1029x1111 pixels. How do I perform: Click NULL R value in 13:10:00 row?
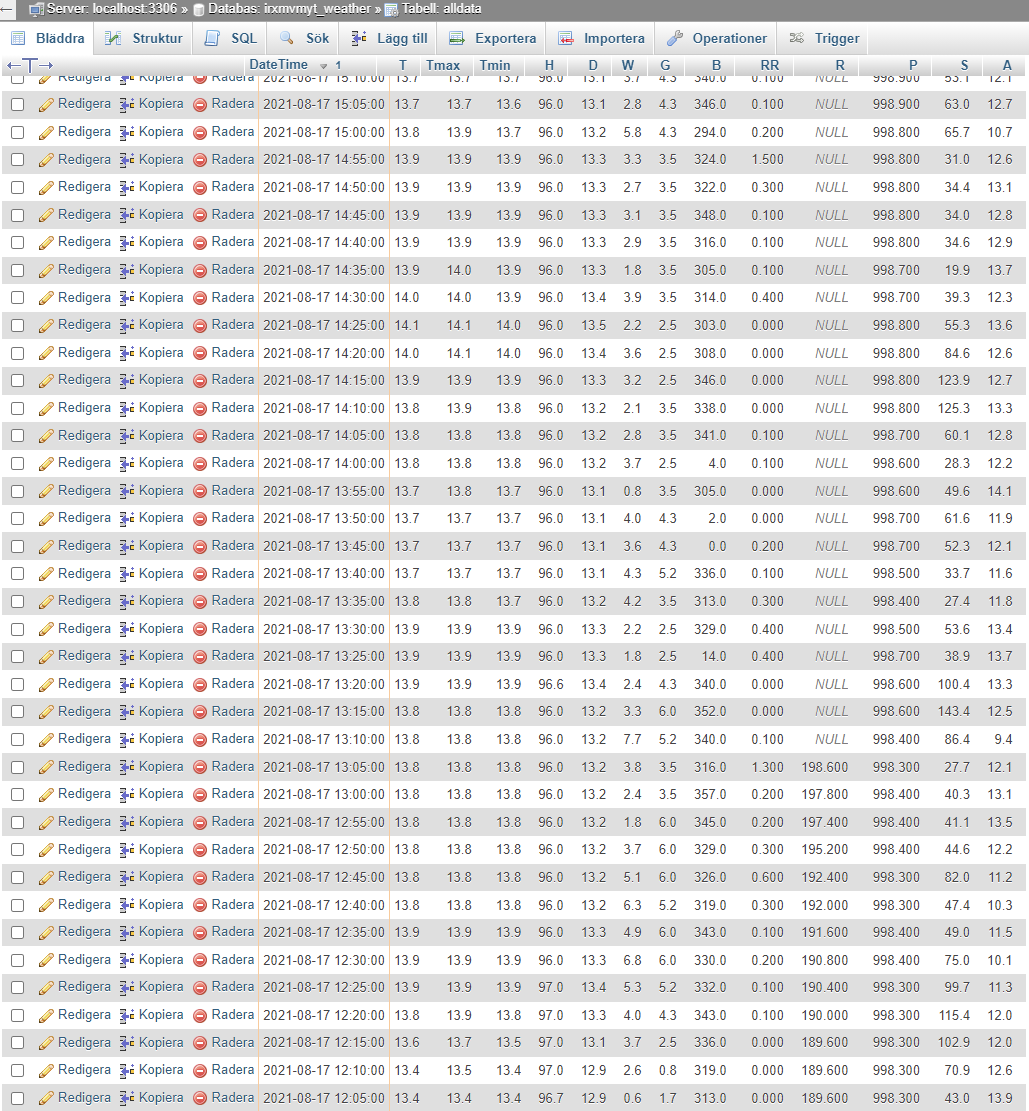[x=831, y=739]
